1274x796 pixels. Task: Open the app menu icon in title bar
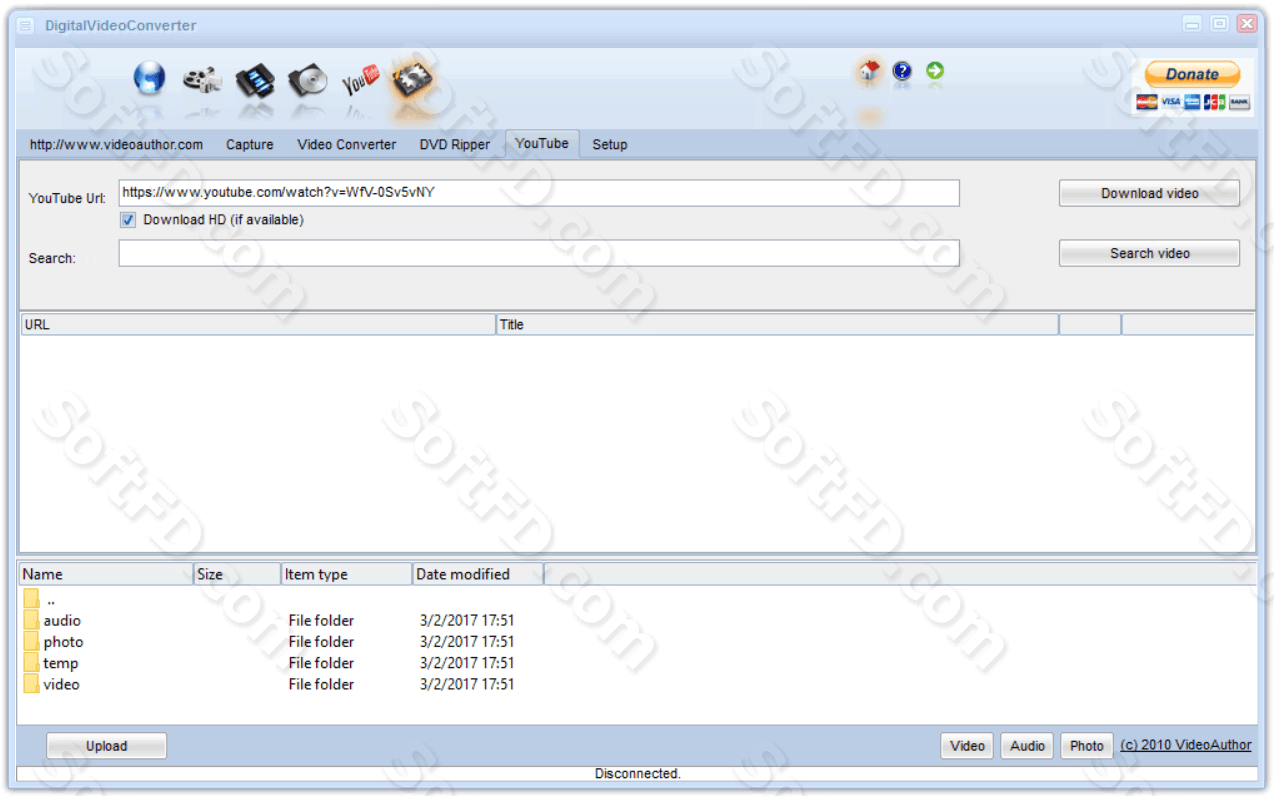[x=26, y=25]
